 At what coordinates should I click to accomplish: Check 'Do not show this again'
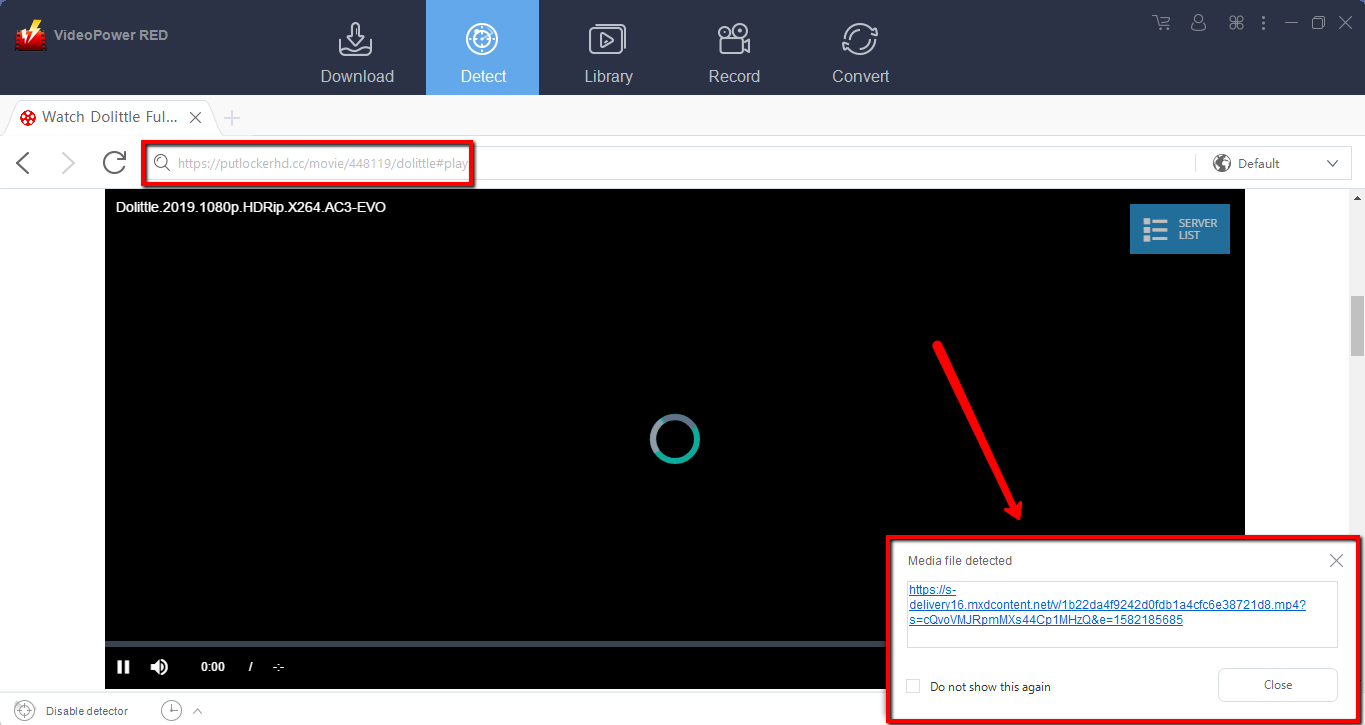(x=913, y=686)
